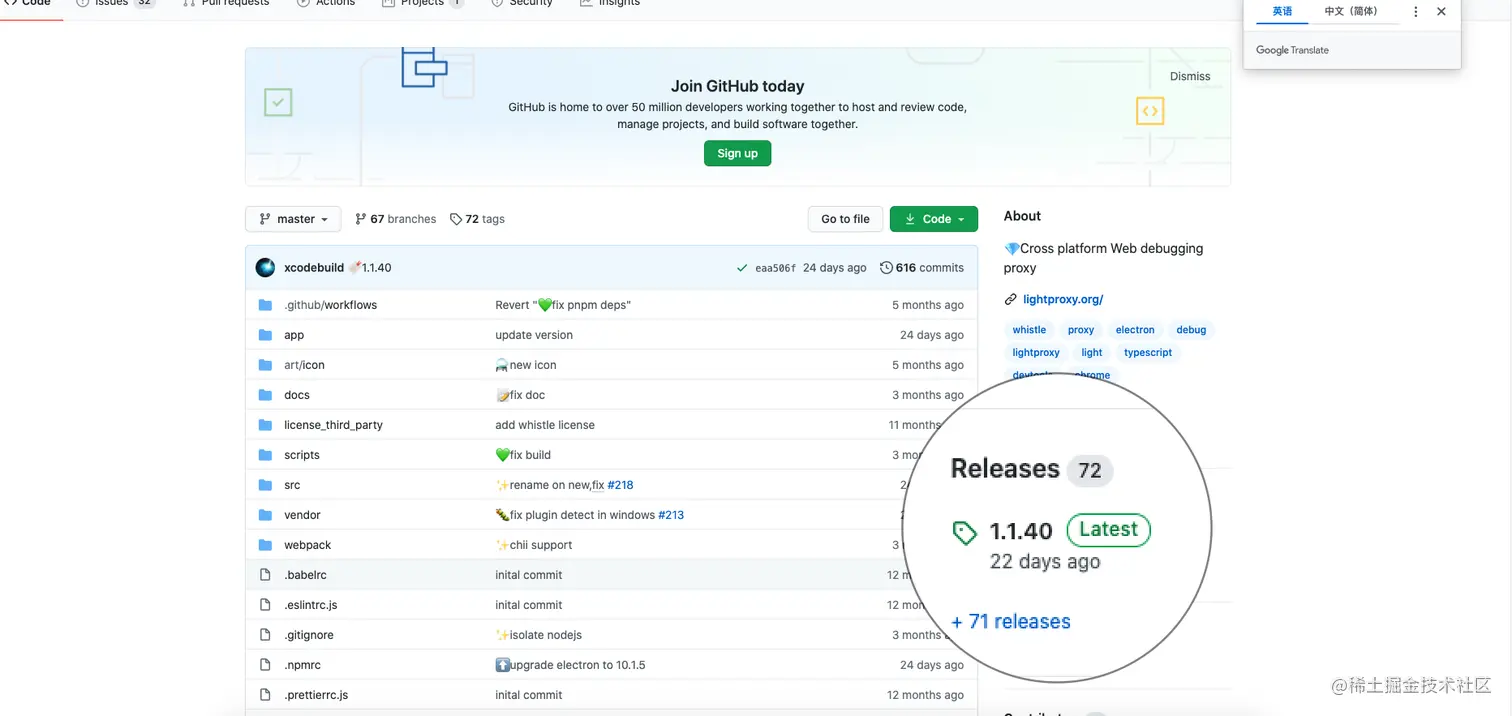Click the branch icon beside 67 branches

pyautogui.click(x=361, y=219)
